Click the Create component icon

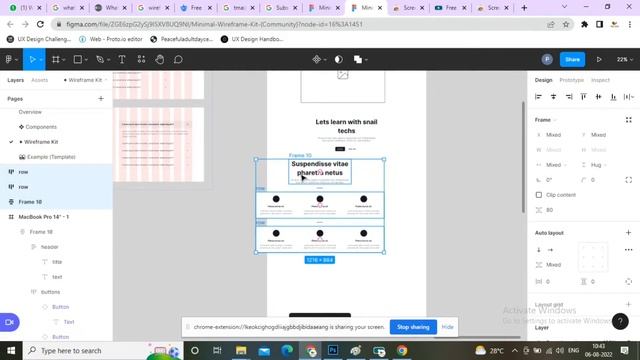click(316, 60)
